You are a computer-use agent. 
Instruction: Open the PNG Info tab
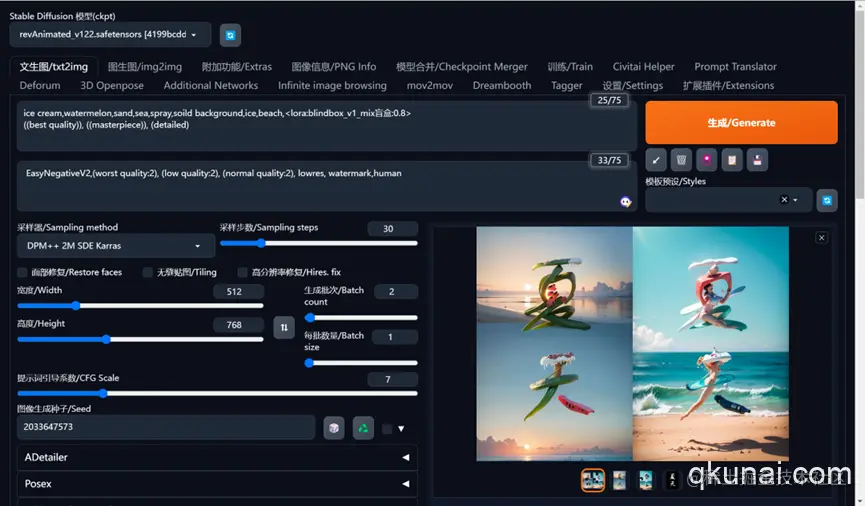coord(334,67)
